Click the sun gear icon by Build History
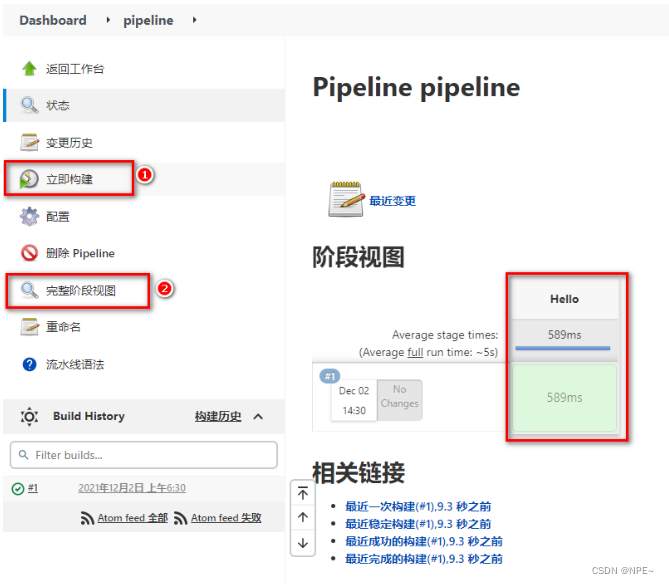Viewport: 669px width, 584px height. [x=29, y=416]
